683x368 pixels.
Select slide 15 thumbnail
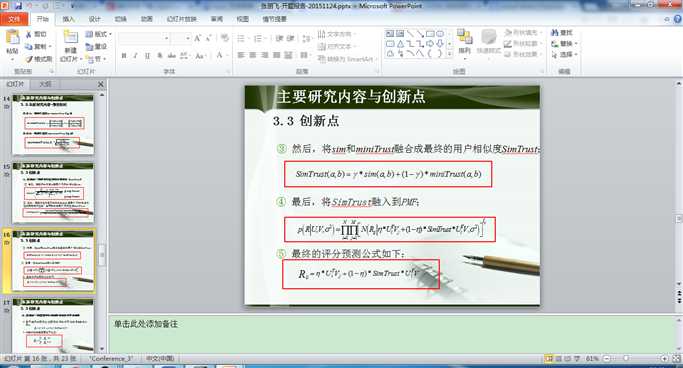click(53, 193)
